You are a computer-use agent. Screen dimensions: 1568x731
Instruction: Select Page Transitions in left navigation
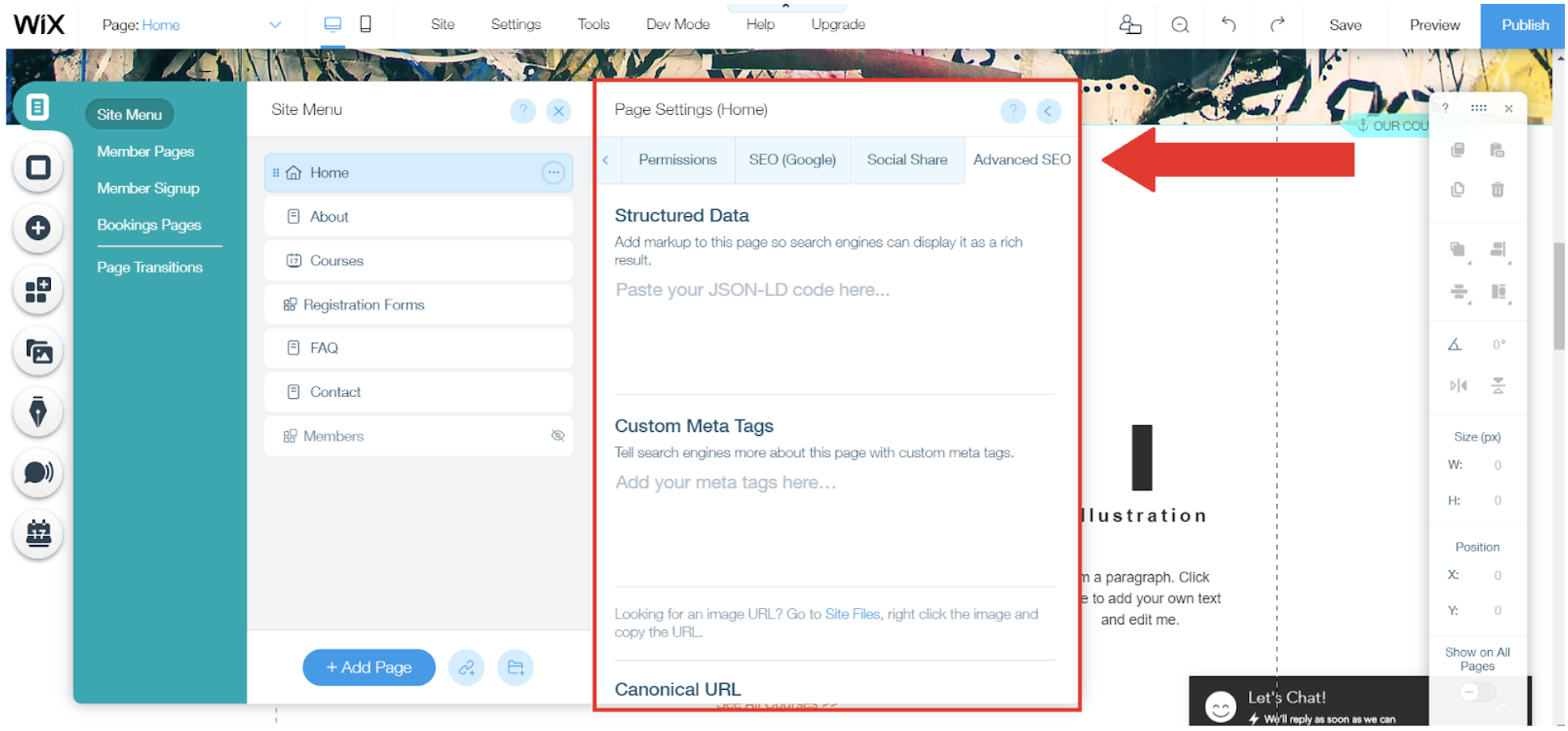pos(150,267)
